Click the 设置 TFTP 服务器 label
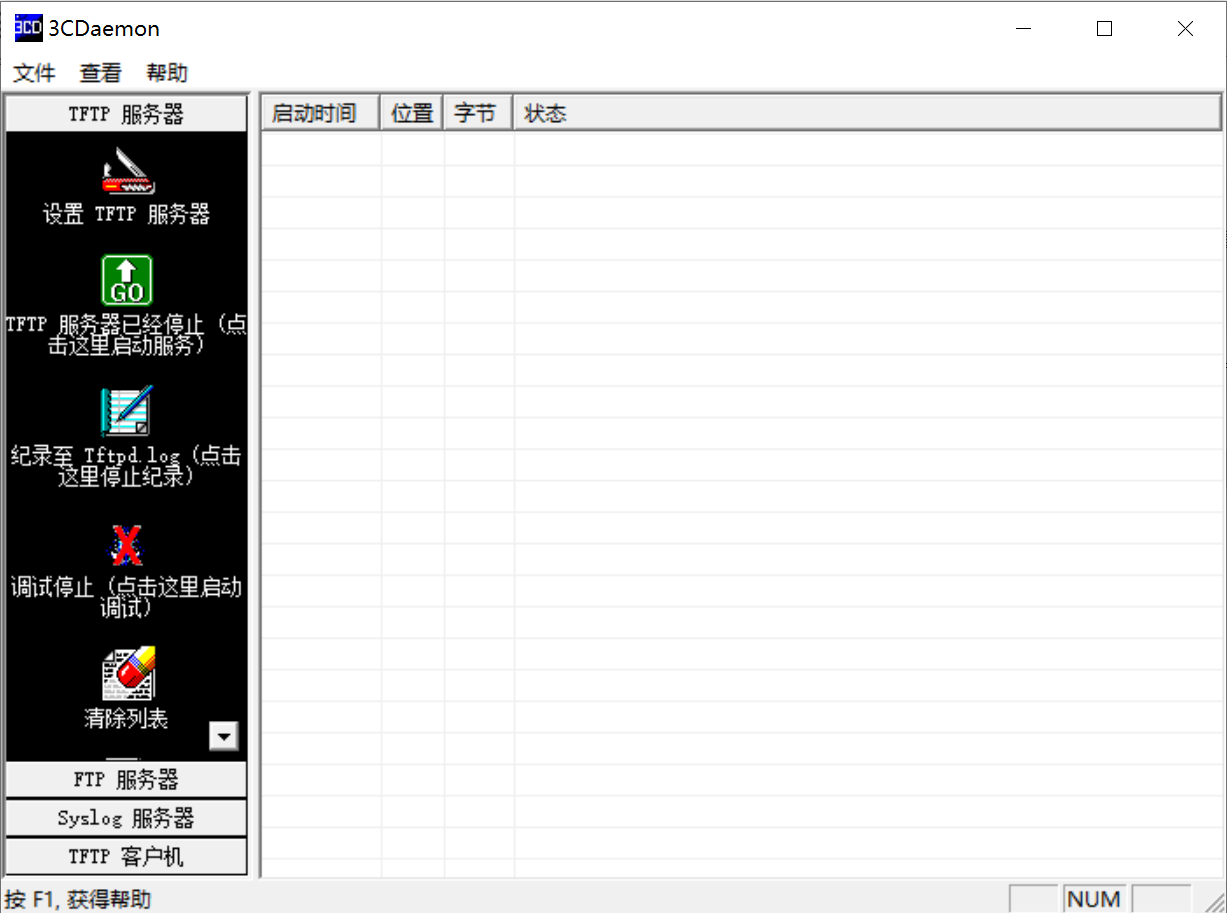 pyautogui.click(x=127, y=214)
